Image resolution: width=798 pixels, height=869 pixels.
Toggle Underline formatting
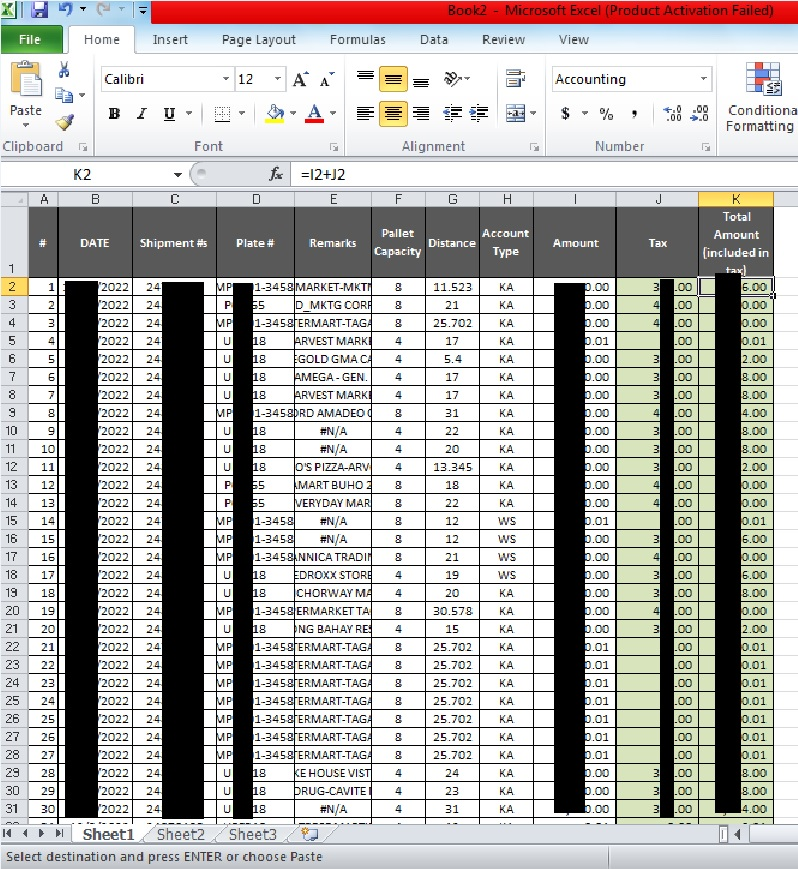click(x=170, y=114)
